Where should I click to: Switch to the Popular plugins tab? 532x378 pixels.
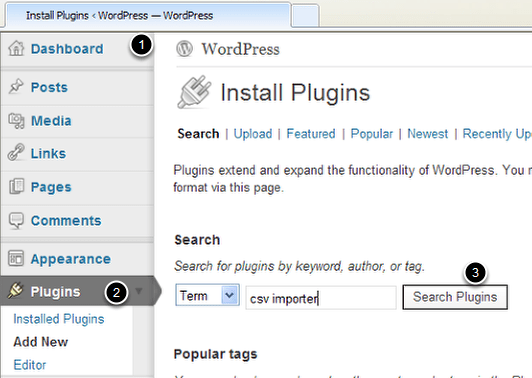(x=372, y=134)
